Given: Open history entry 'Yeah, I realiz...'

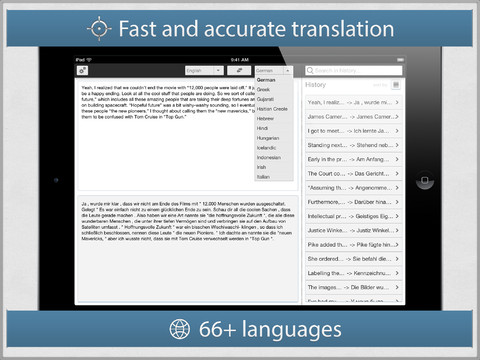Looking at the screenshot, I should pyautogui.click(x=354, y=102).
